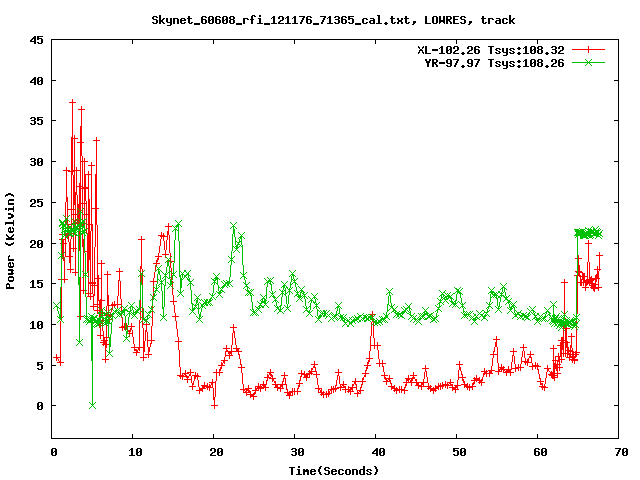Click the highest red peak above 35 Kelvin
Screen dimensions: 640x480
click(x=73, y=102)
